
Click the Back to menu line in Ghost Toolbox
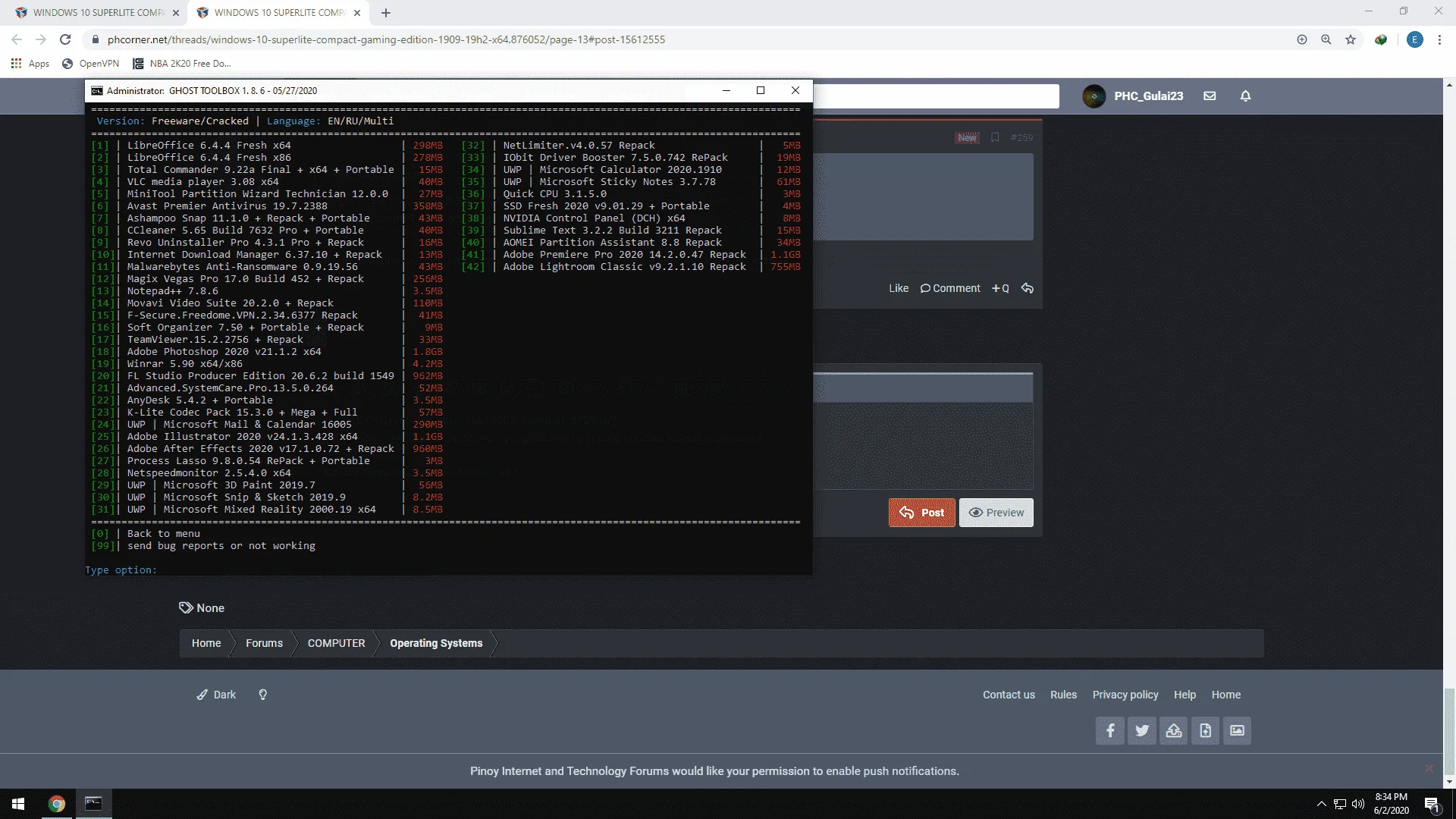[146, 534]
